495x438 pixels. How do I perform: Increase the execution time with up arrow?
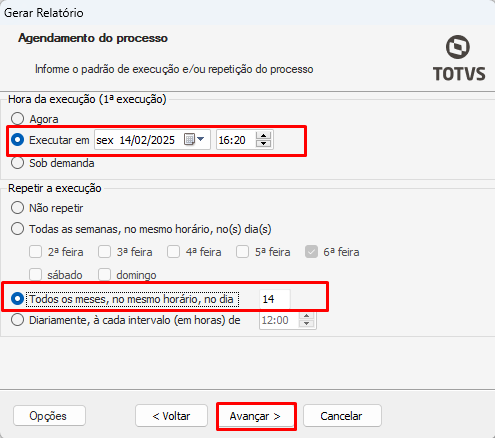264,136
